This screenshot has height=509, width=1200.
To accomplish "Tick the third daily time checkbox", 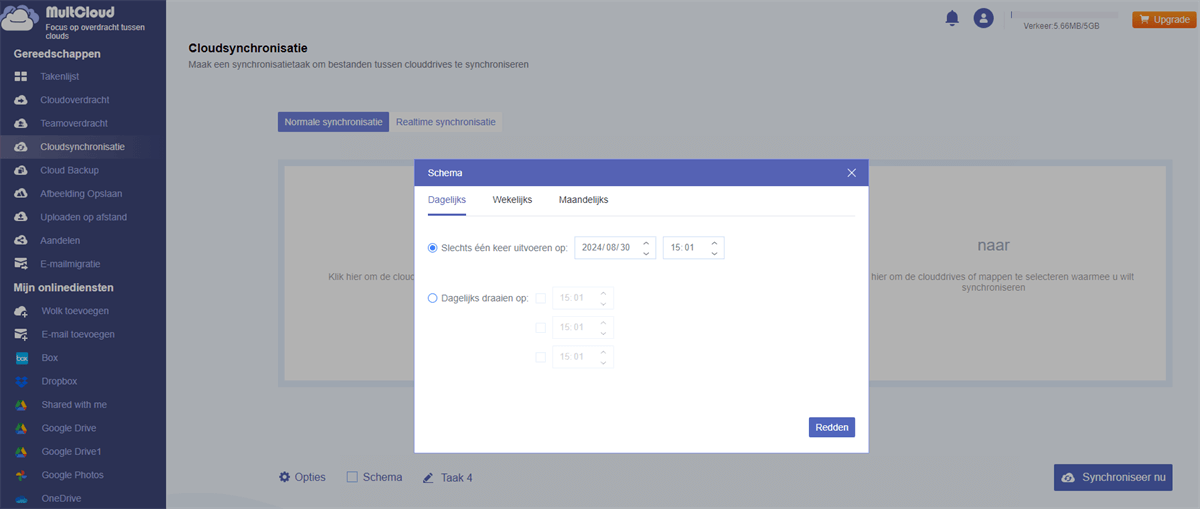I will [x=541, y=357].
